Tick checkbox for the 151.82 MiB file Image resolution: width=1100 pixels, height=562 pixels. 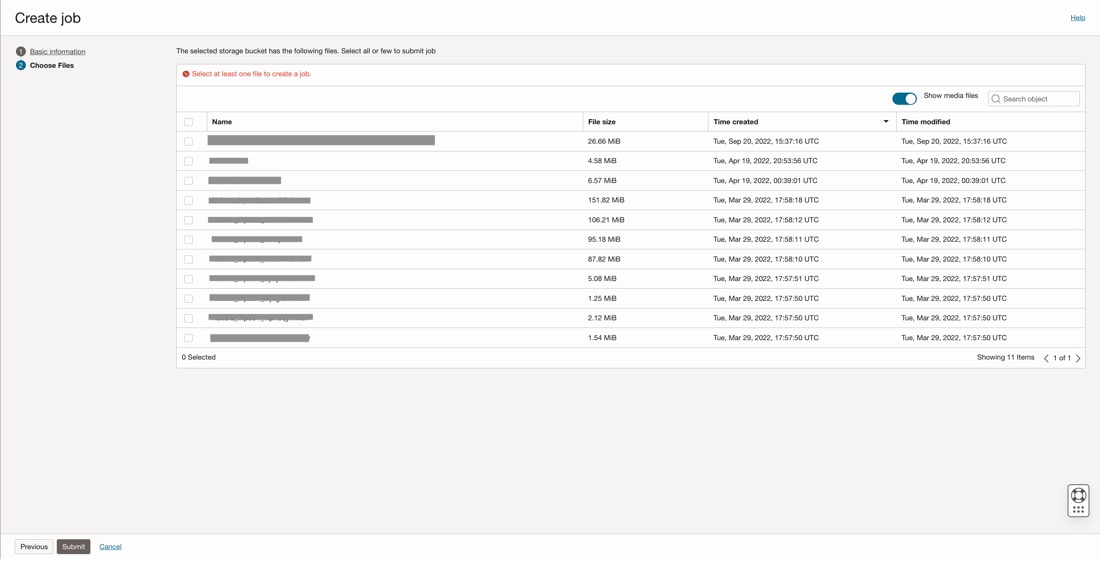point(188,200)
